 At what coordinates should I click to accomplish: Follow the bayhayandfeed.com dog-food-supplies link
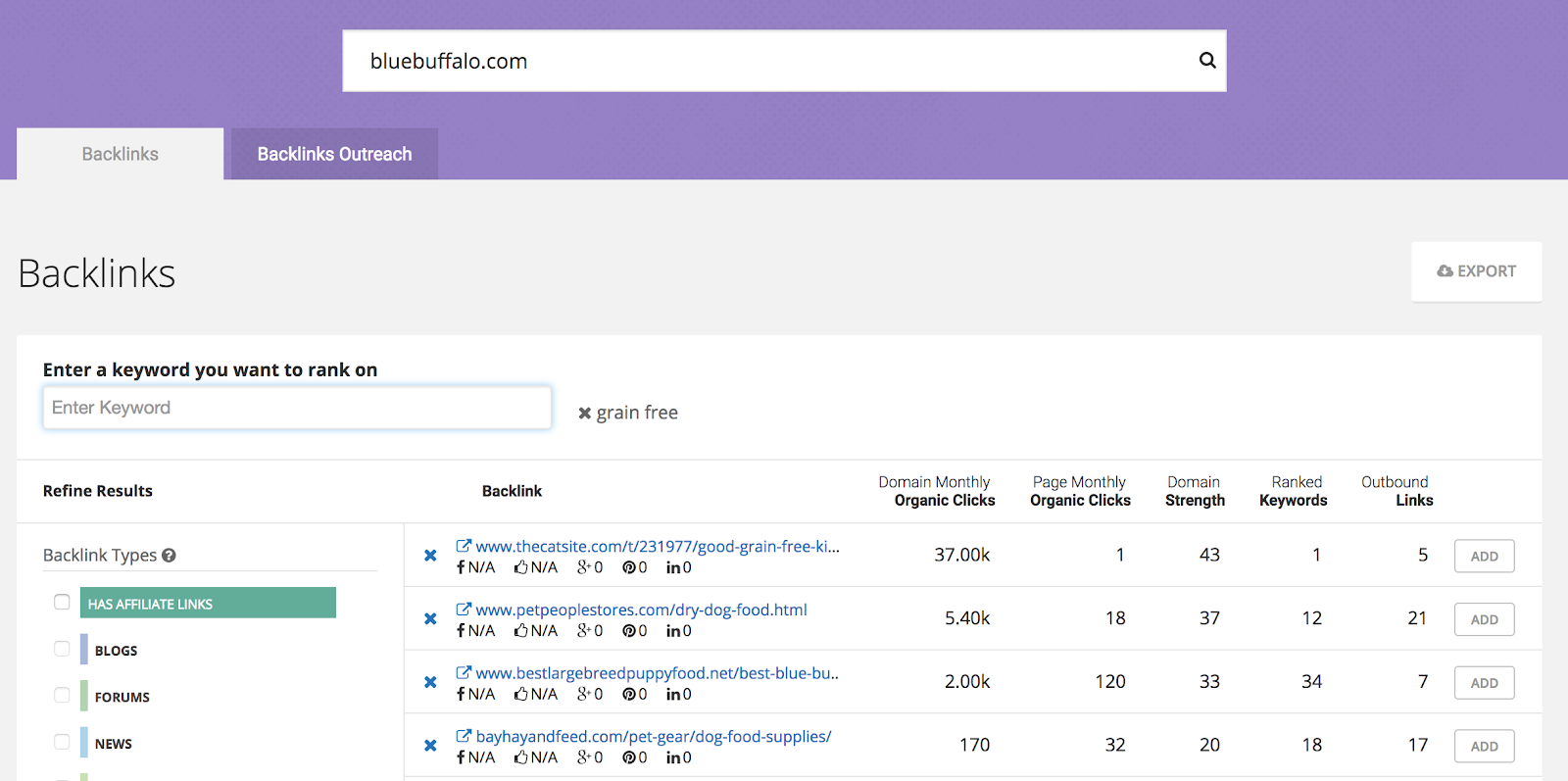tap(654, 737)
